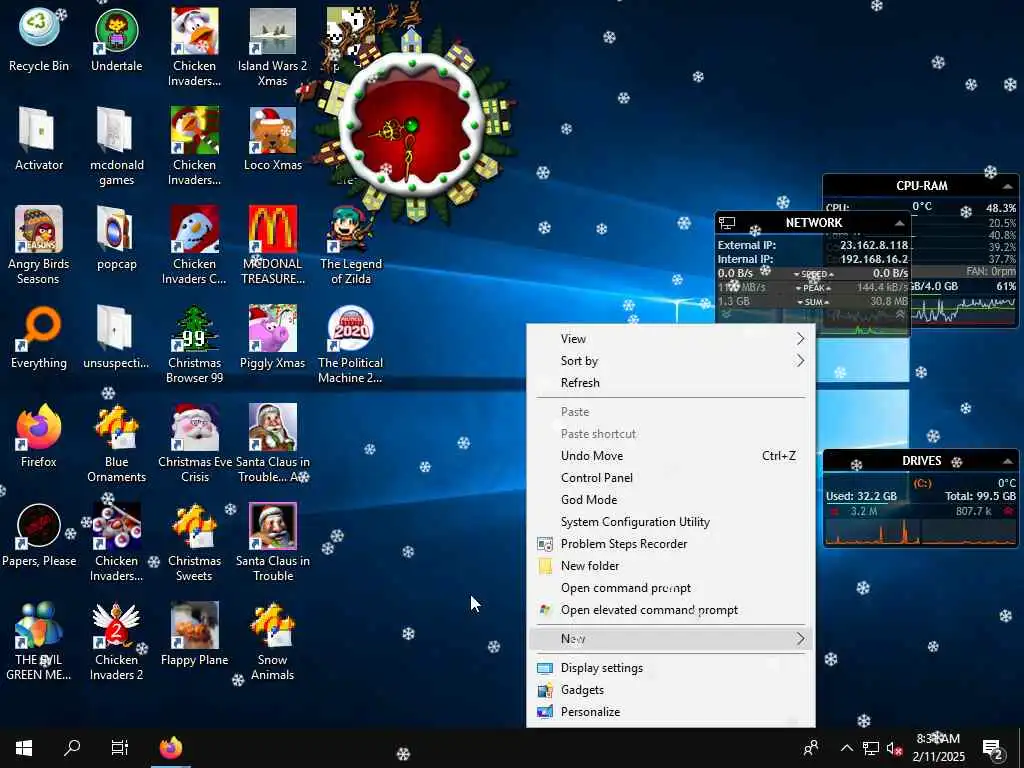Viewport: 1024px width, 768px height.
Task: Select Christmas Eve Crisis shortcut
Action: (195, 443)
